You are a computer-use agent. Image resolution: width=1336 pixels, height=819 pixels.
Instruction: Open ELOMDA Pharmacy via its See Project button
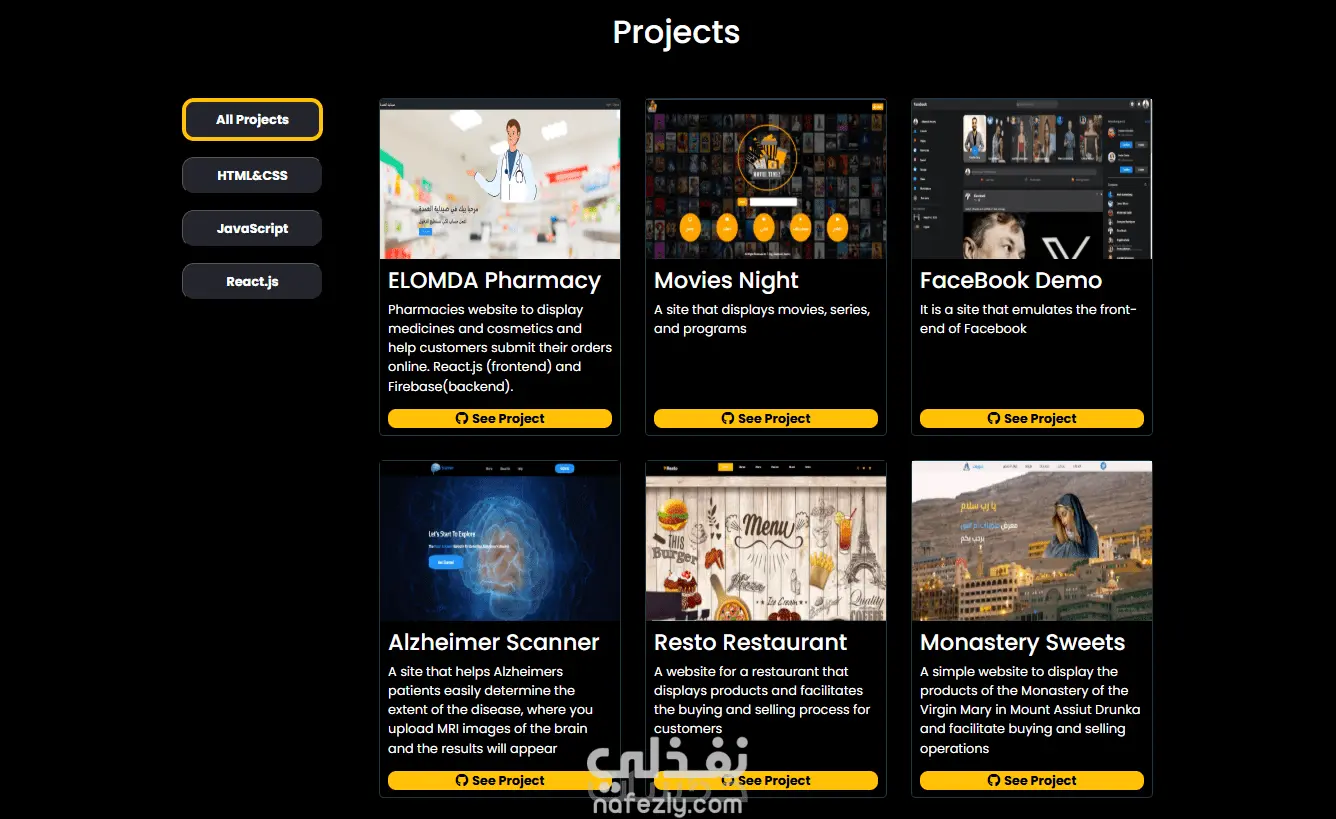[500, 418]
